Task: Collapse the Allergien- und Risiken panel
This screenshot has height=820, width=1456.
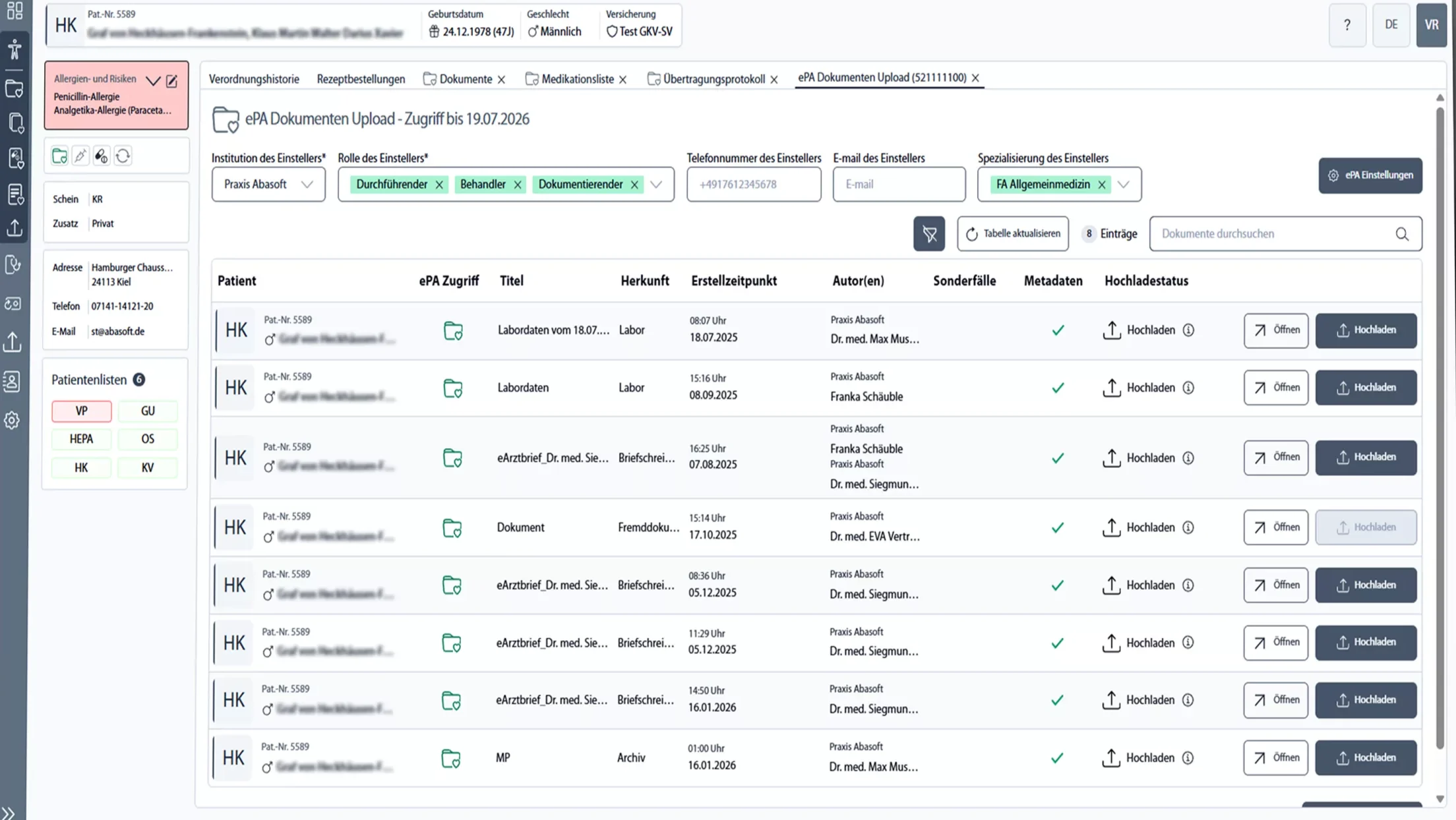Action: (x=153, y=80)
